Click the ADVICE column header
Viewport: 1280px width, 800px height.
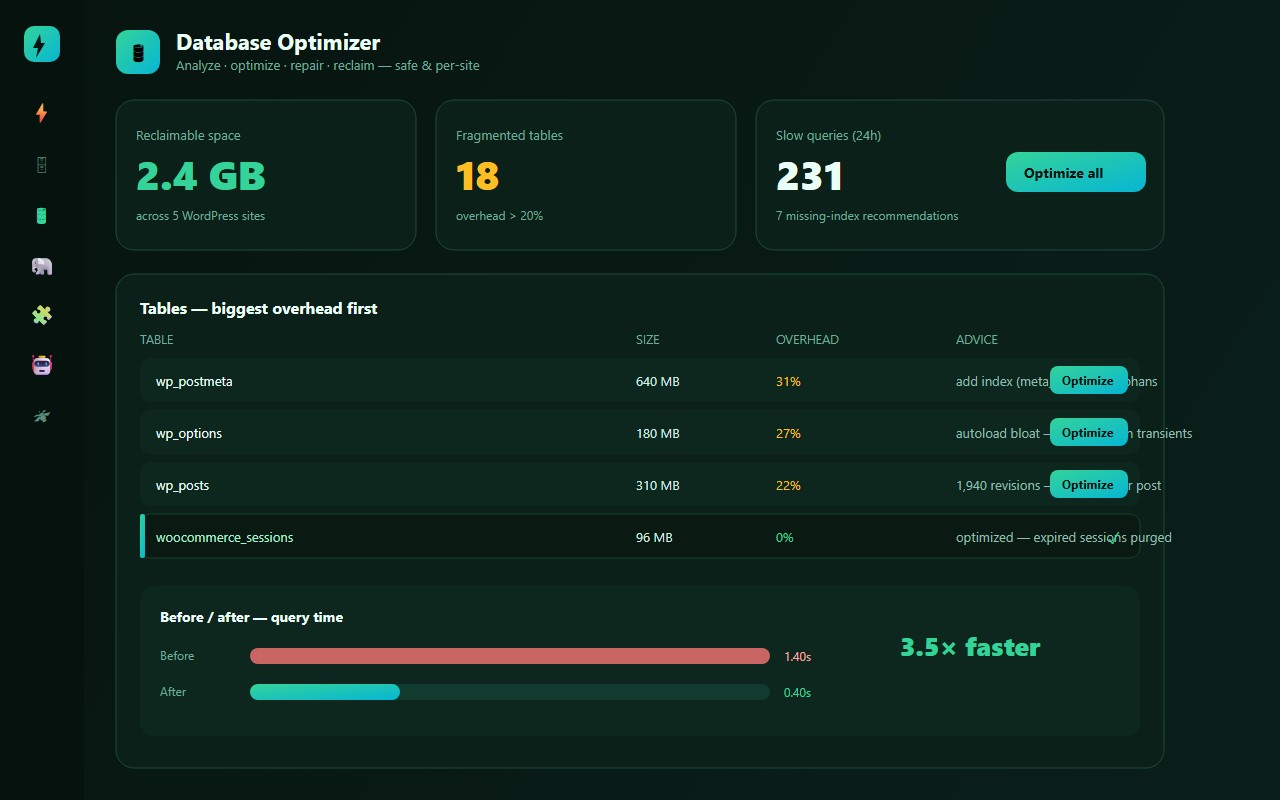click(977, 340)
